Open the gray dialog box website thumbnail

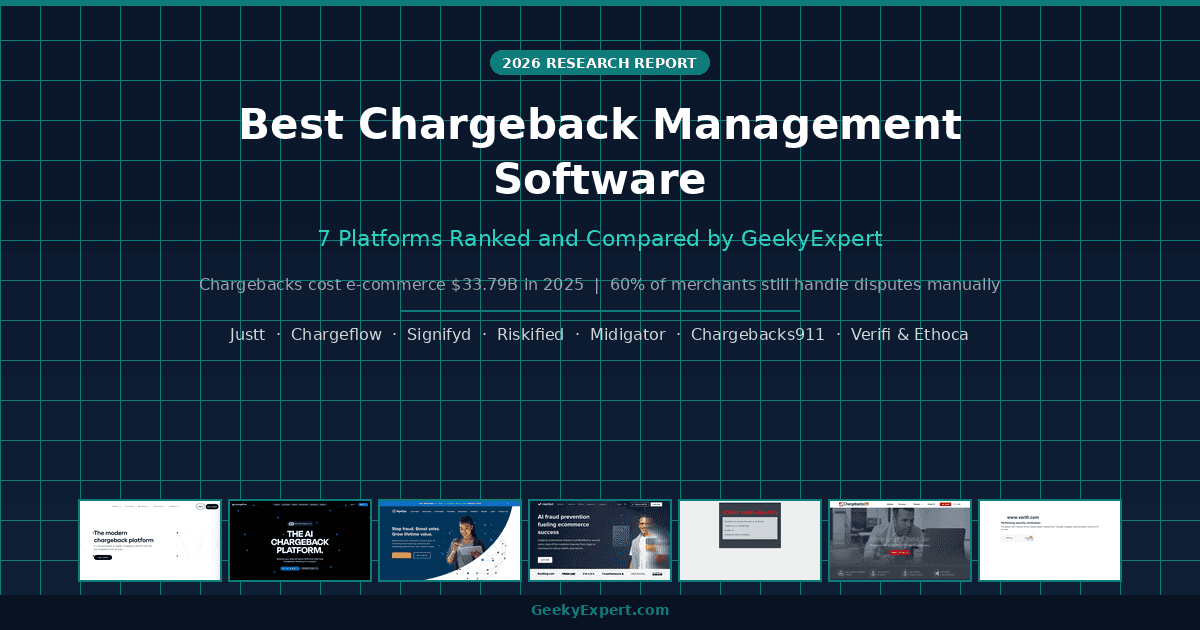click(x=750, y=540)
